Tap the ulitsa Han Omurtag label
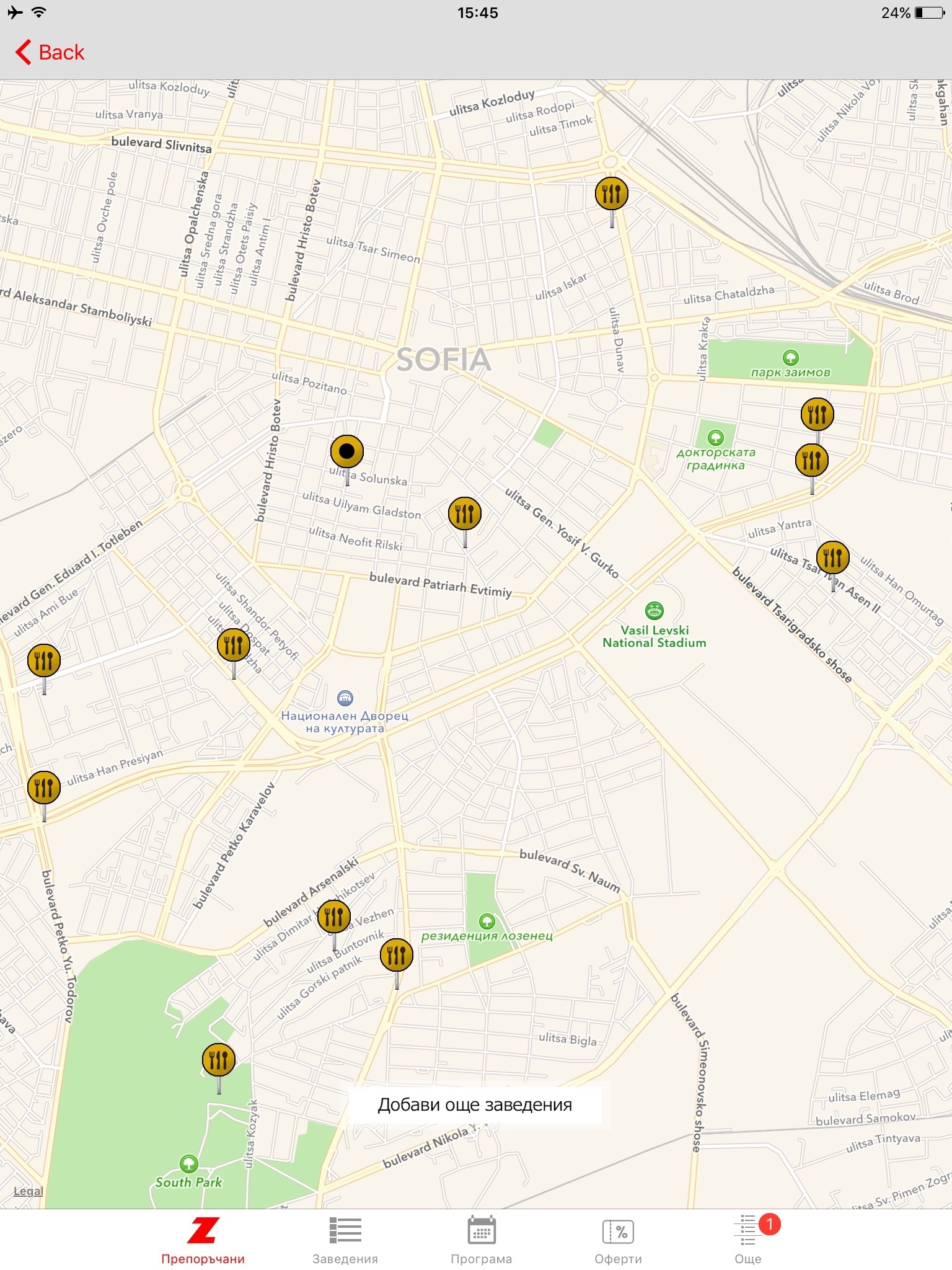 (x=902, y=591)
